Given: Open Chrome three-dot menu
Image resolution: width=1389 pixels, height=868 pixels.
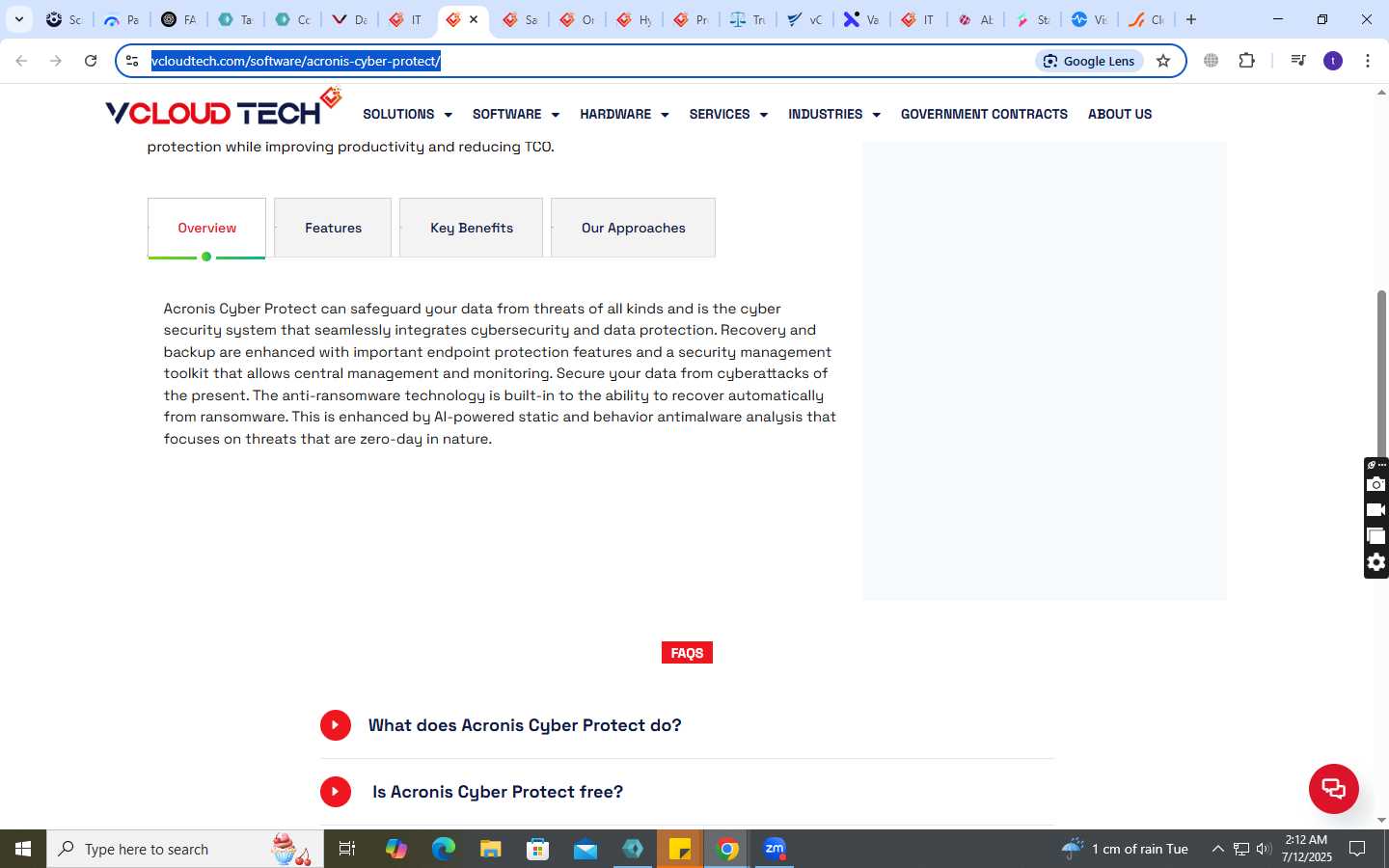Looking at the screenshot, I should click(x=1368, y=61).
